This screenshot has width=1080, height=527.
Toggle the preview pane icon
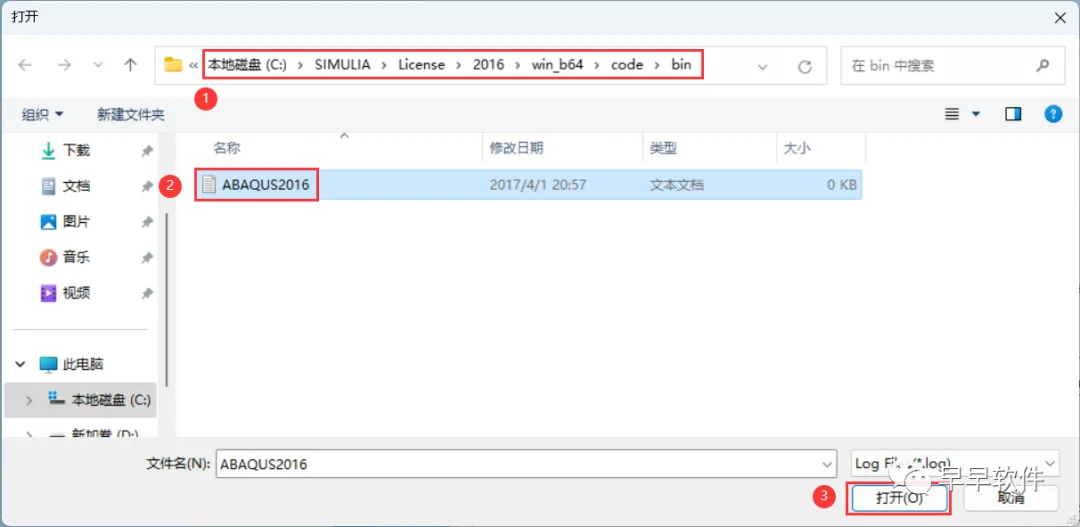[x=1013, y=114]
